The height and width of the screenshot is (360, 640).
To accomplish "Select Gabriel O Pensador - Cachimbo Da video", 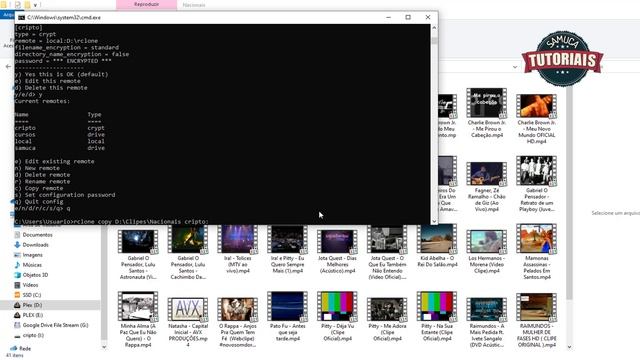I will 188,252.
